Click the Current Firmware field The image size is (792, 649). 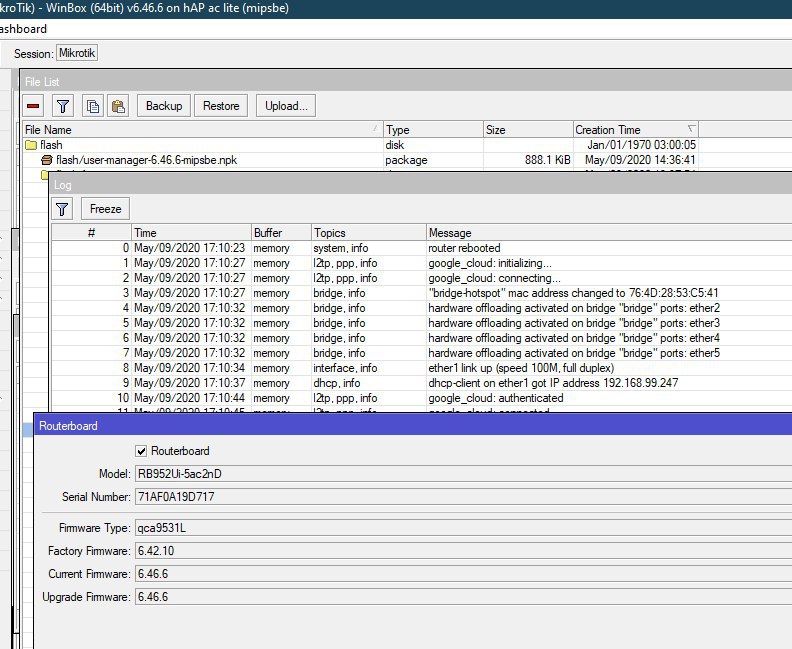463,574
